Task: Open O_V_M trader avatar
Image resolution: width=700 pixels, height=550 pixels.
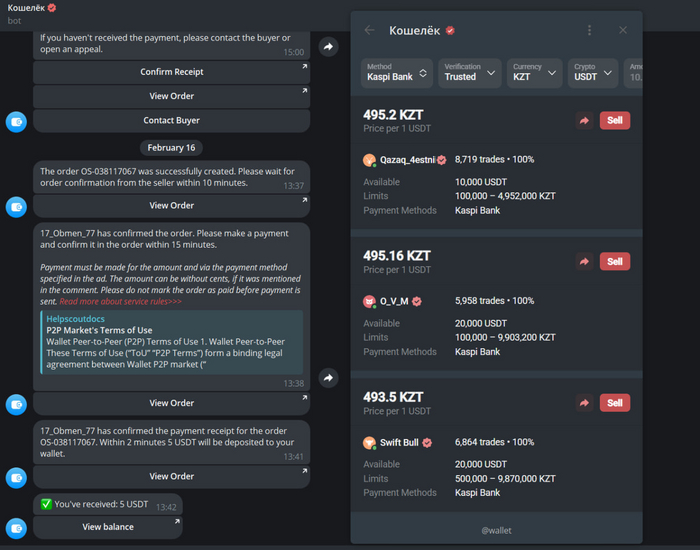Action: [369, 301]
